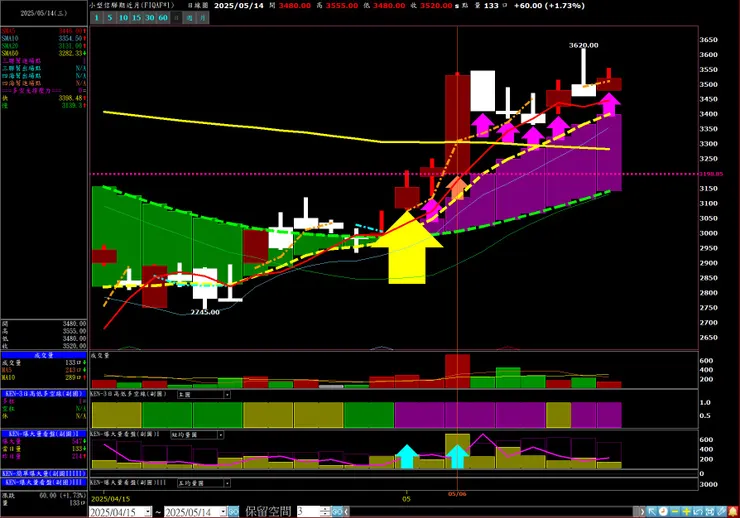Click the GO button after 保留空間
Viewport: 740px width, 518px height.
(337, 511)
